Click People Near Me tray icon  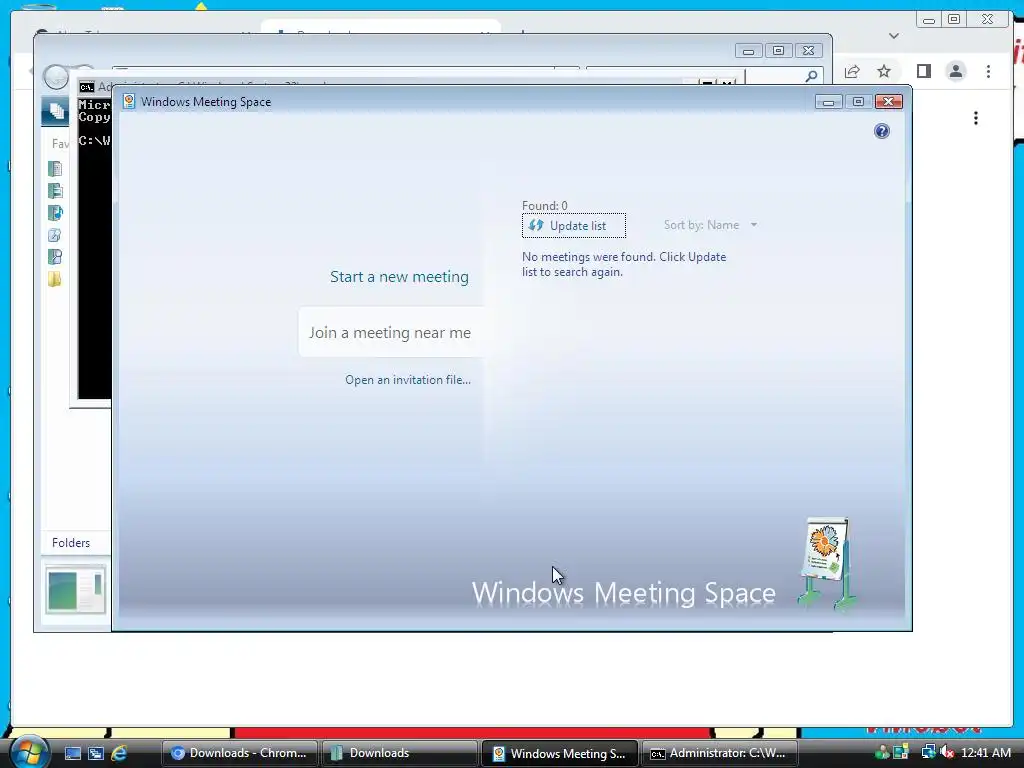[882, 752]
